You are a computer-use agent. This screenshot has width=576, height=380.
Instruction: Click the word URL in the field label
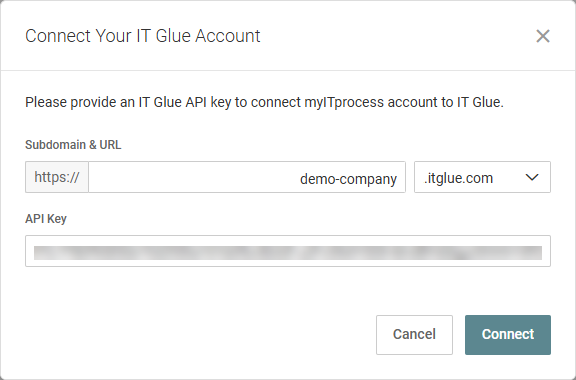(x=110, y=145)
